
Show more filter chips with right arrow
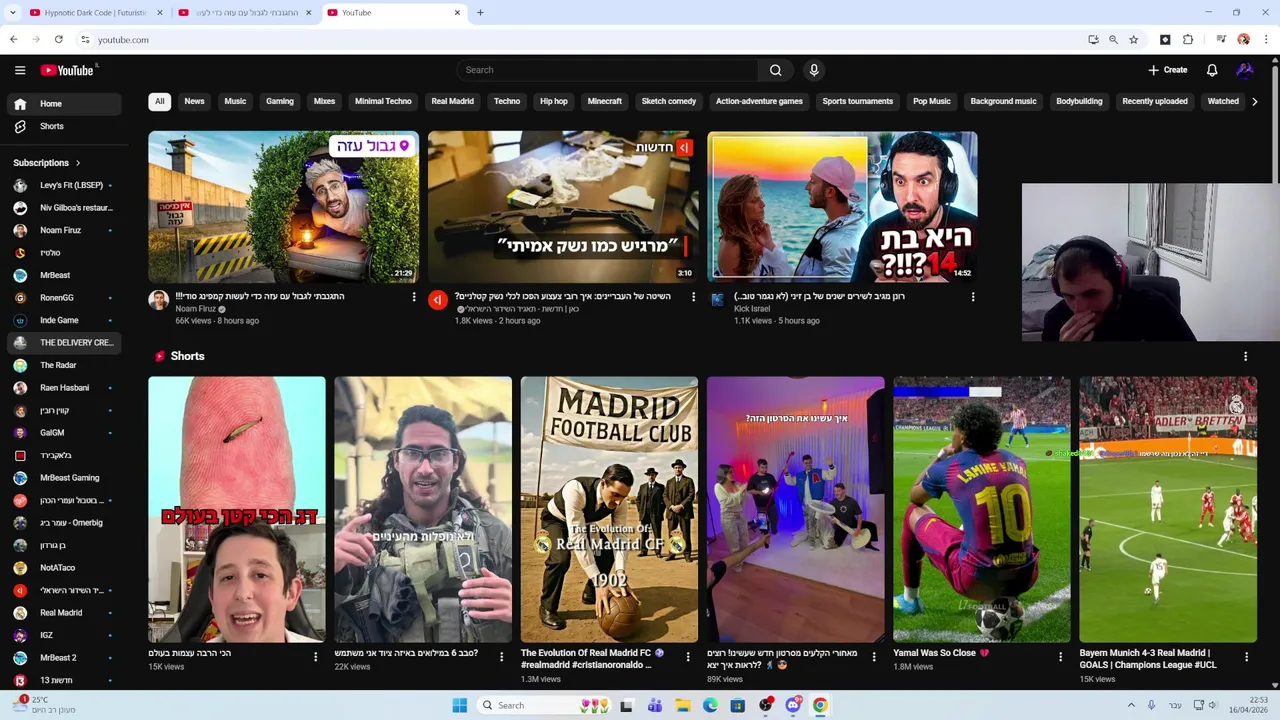tap(1255, 101)
